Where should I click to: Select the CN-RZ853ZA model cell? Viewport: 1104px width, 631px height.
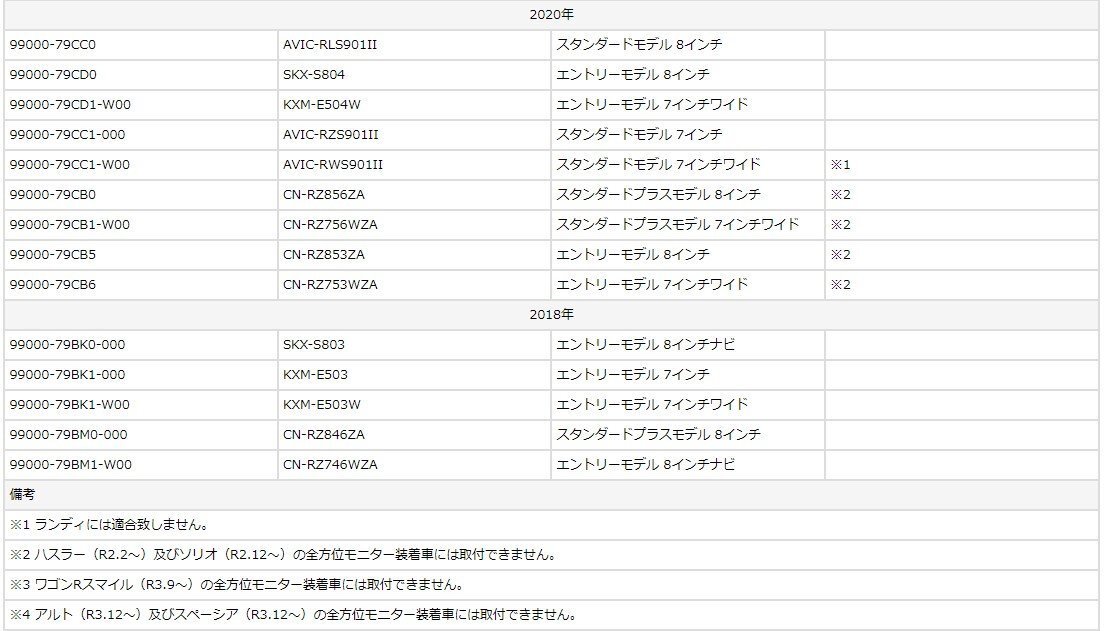324,255
